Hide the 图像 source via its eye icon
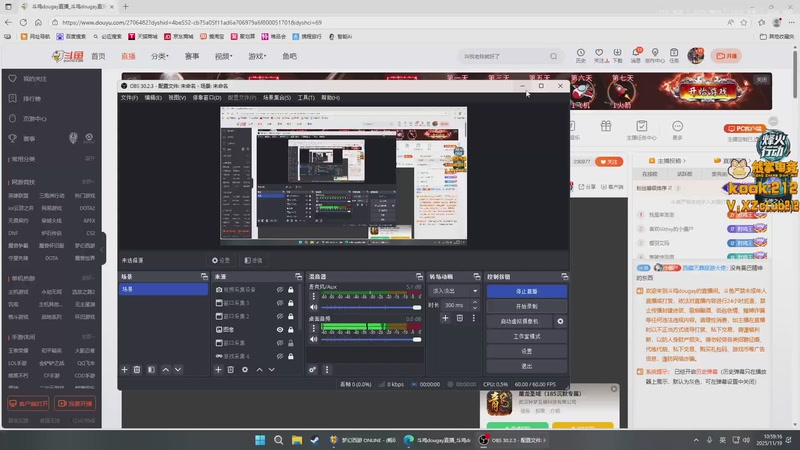The height and width of the screenshot is (450, 800). (280, 330)
